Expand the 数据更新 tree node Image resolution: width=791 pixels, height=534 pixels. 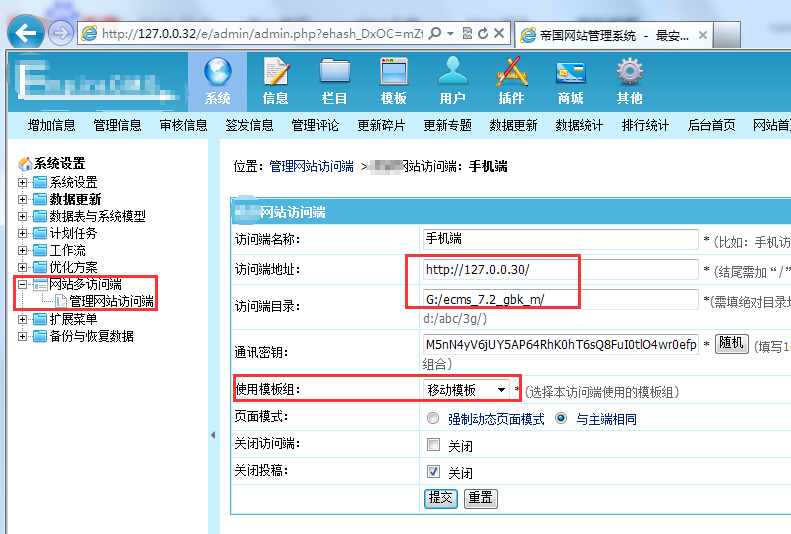pos(22,199)
